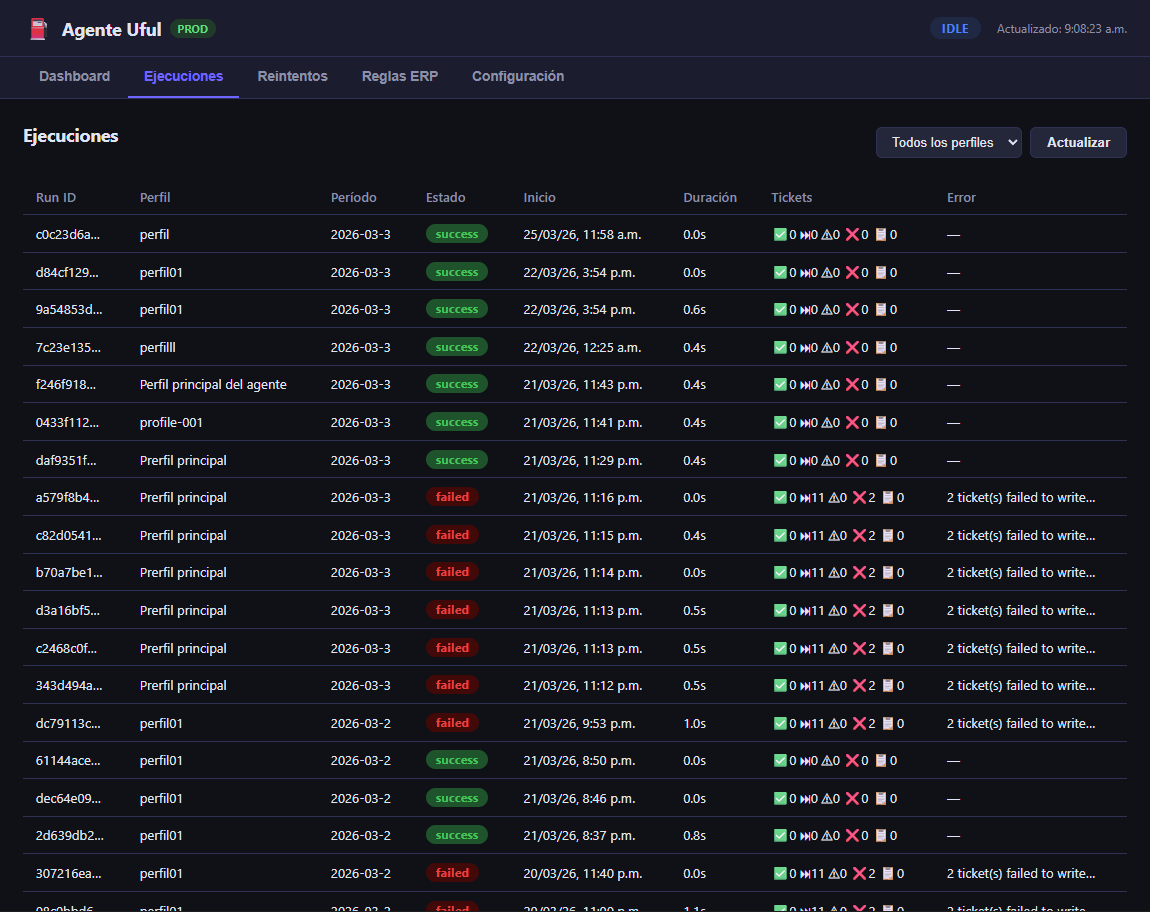Click the IDLE status badge
Screen dimensions: 1150x912
click(954, 29)
